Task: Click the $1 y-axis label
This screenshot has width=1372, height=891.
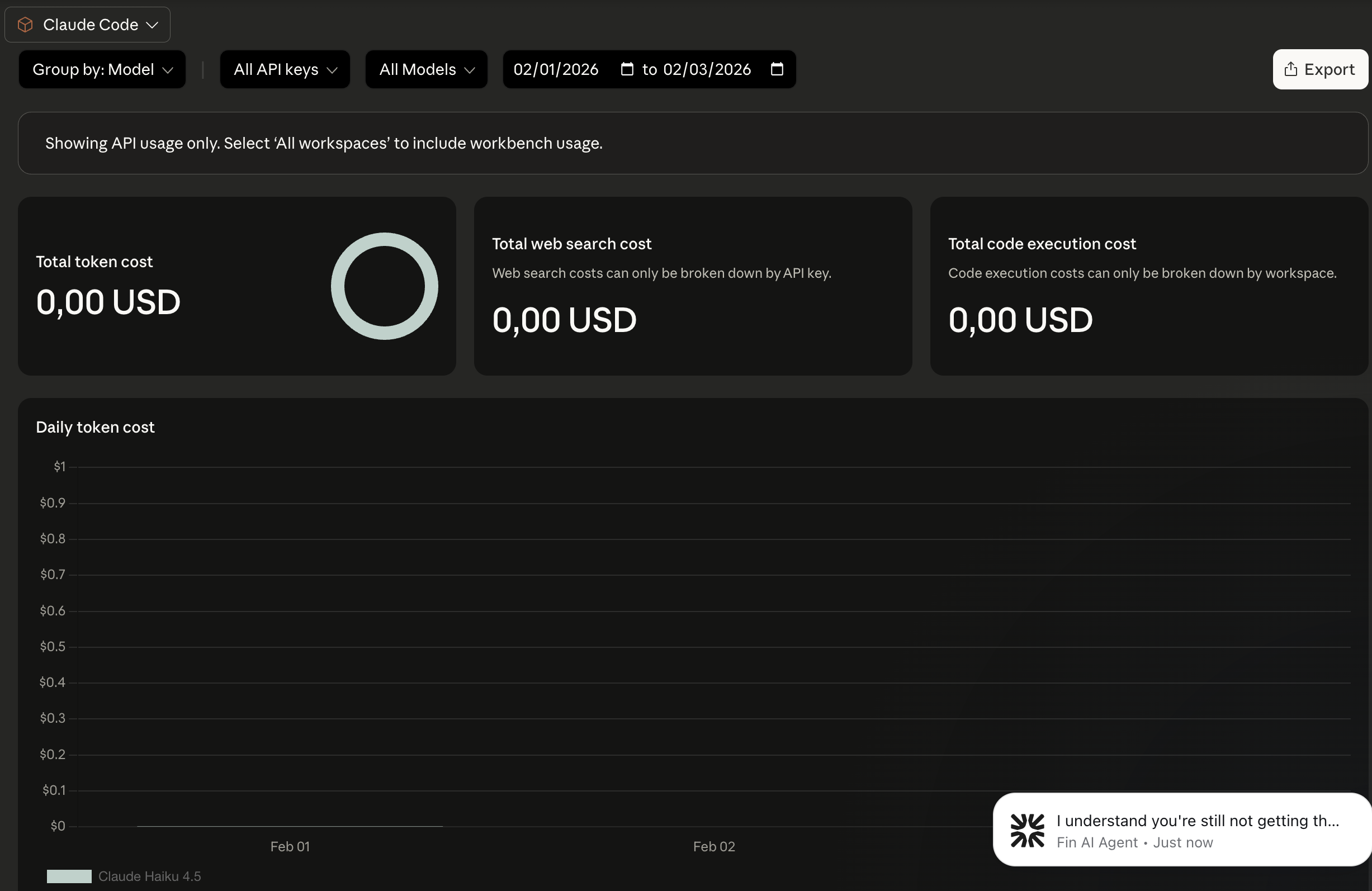Action: click(x=59, y=466)
